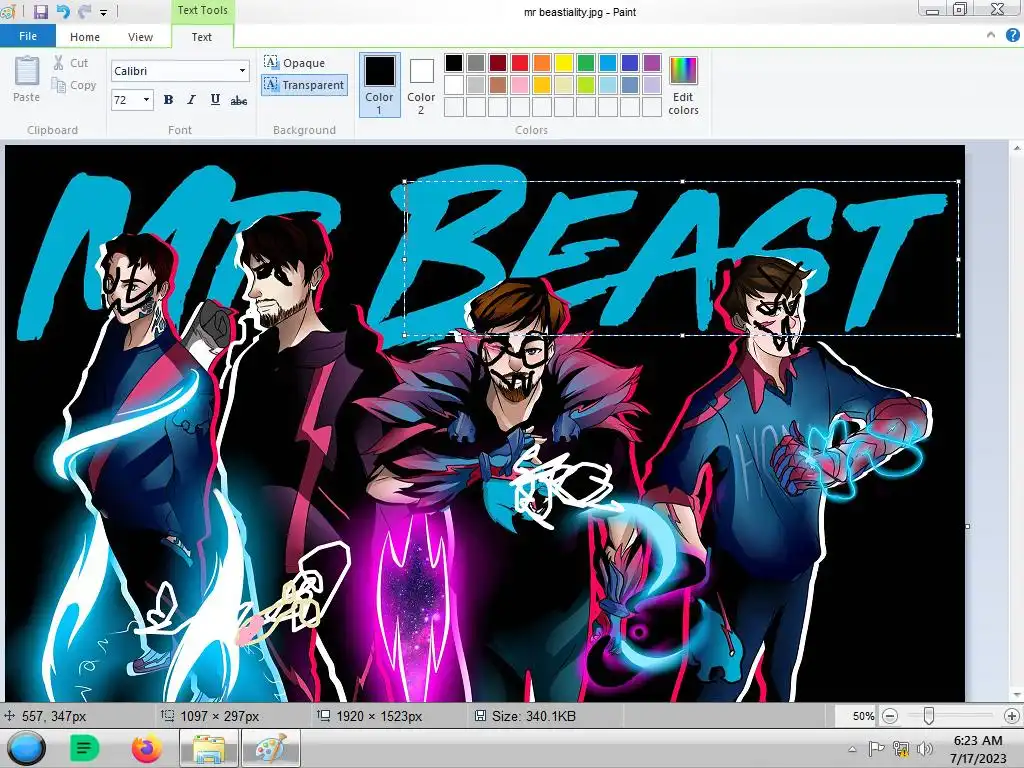
Task: Collapse the ribbon with the chevron arrow
Action: coord(991,35)
